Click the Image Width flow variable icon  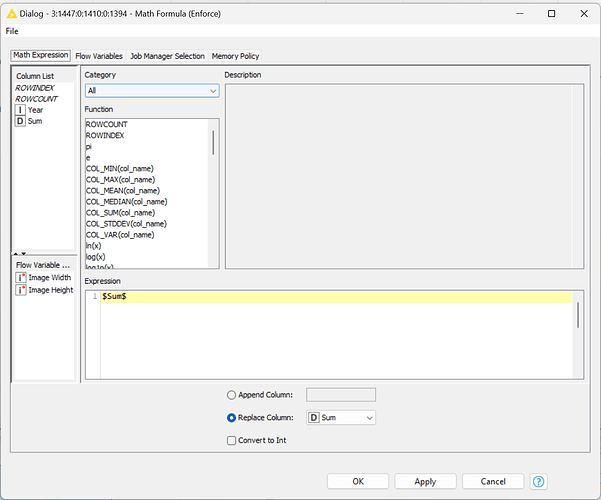(x=20, y=278)
